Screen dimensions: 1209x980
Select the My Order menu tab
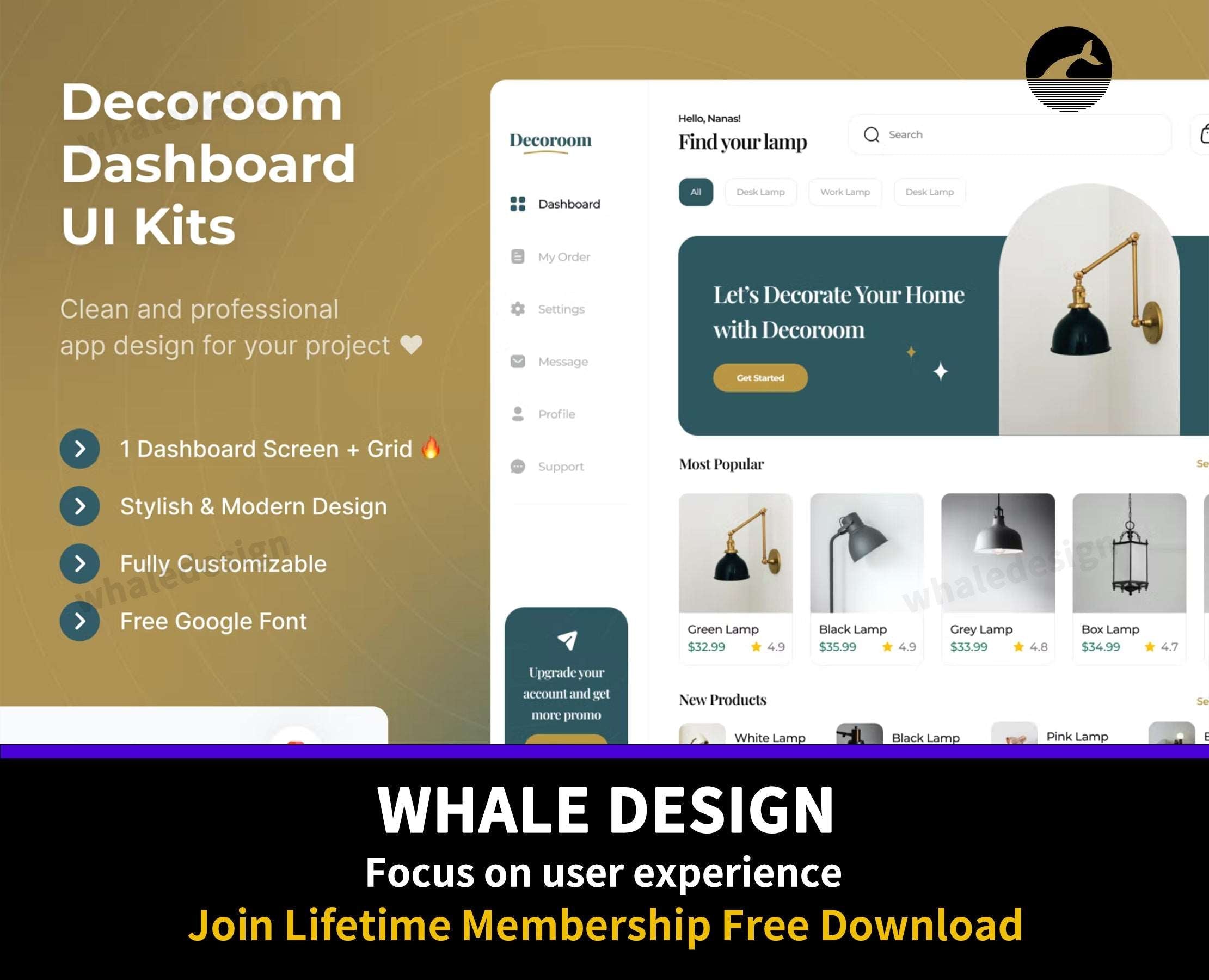click(563, 256)
